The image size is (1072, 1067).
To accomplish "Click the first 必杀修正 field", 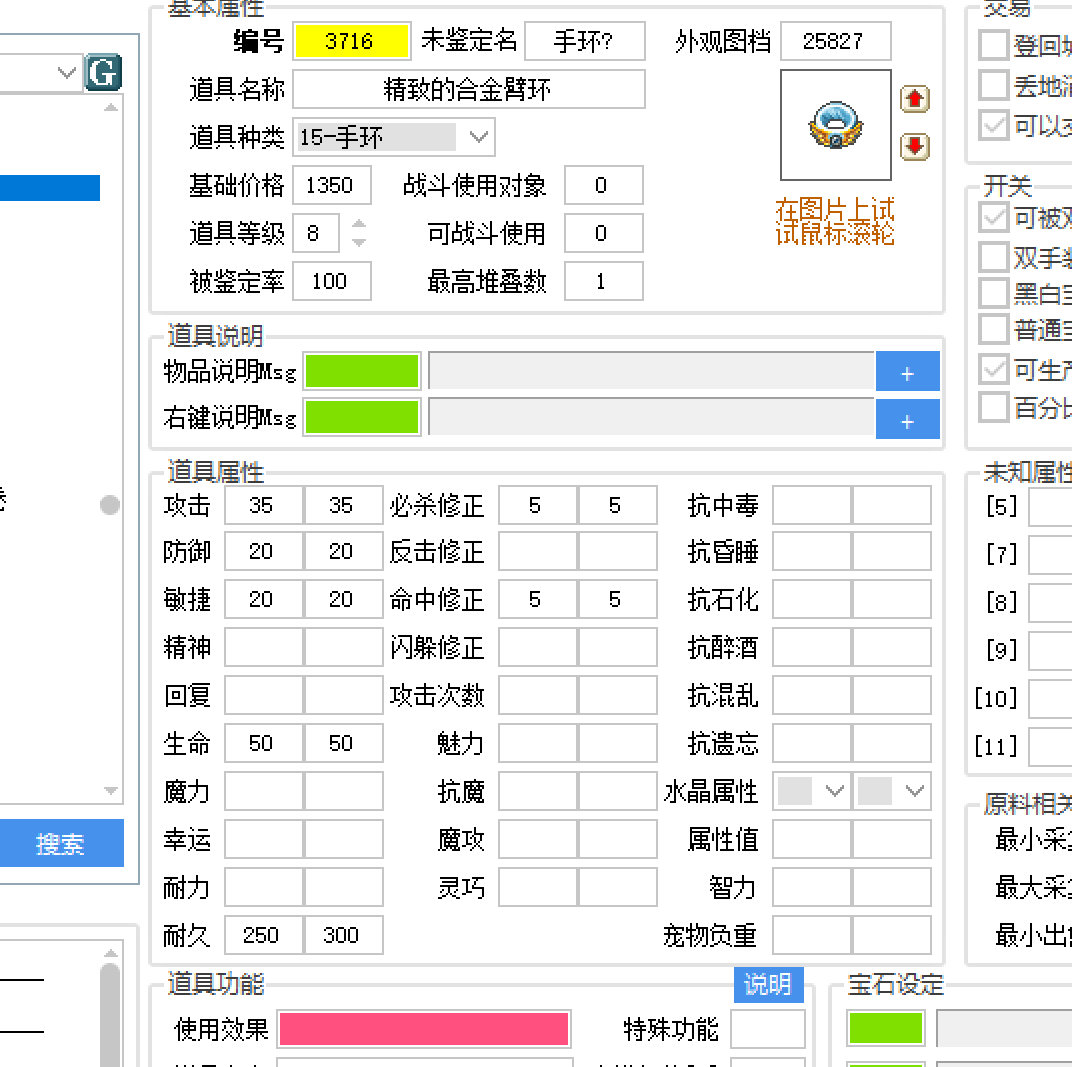I will pyautogui.click(x=537, y=505).
